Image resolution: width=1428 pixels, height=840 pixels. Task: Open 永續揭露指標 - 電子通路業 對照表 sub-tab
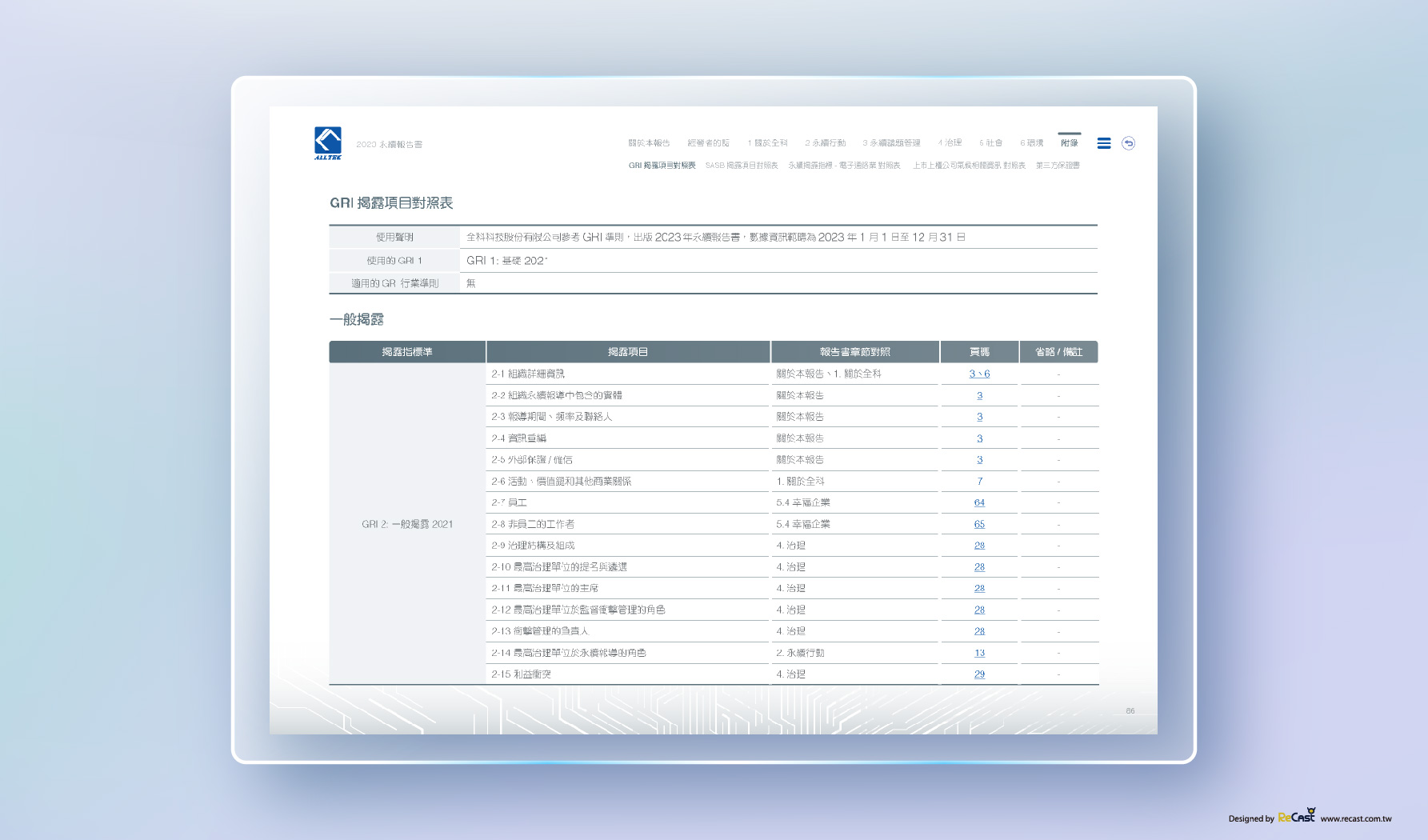(844, 166)
